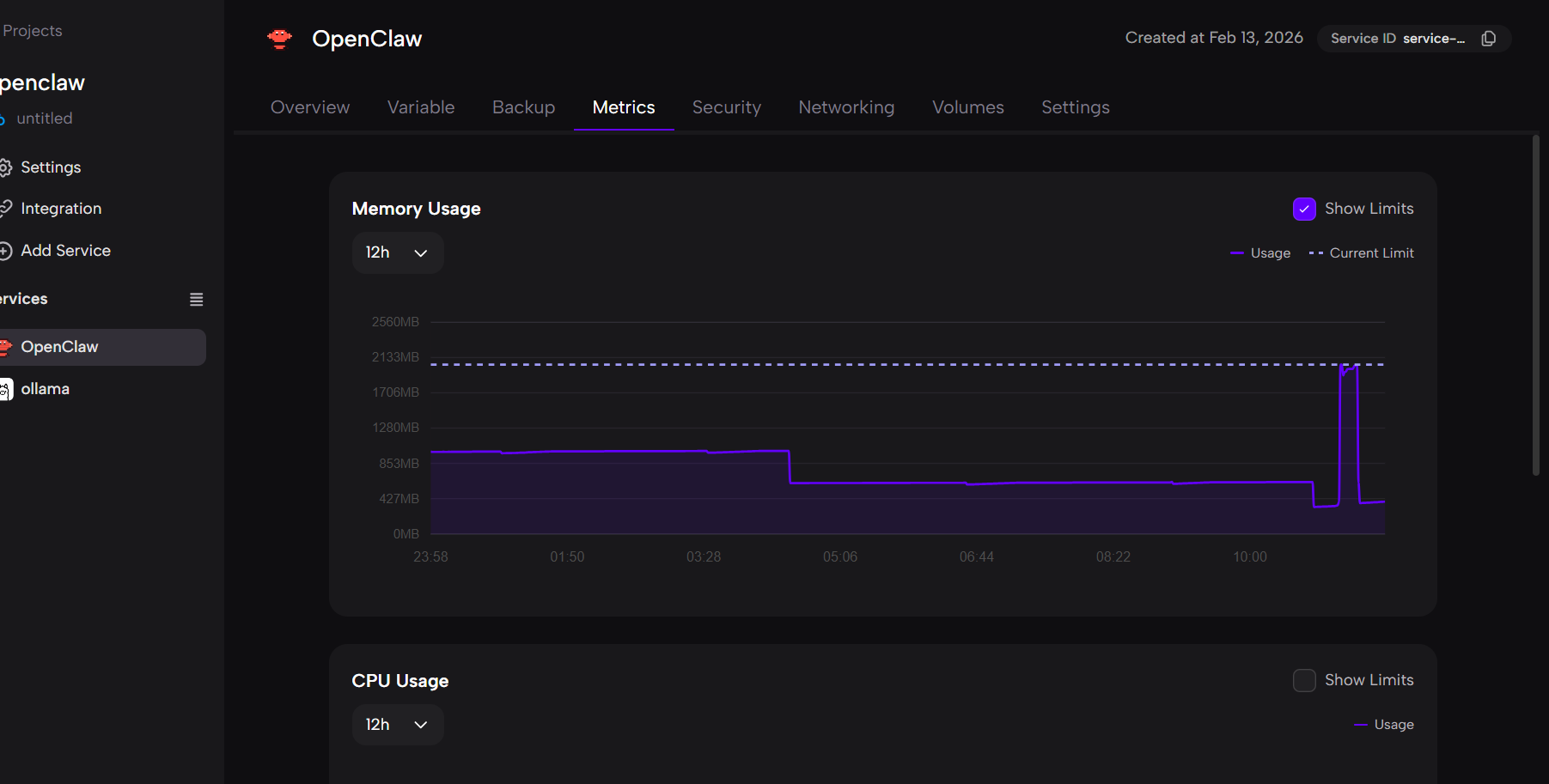Uncheck Show Limits for Memory Usage
The height and width of the screenshot is (784, 1549).
[1303, 209]
